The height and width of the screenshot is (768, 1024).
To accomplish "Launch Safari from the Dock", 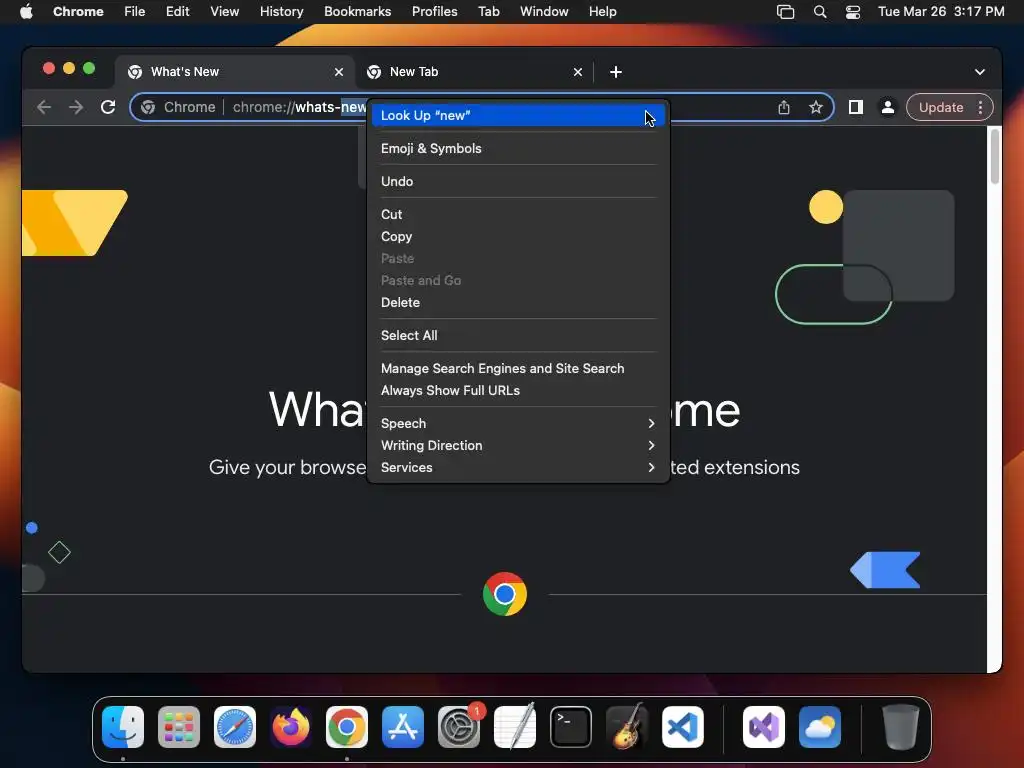I will (235, 727).
